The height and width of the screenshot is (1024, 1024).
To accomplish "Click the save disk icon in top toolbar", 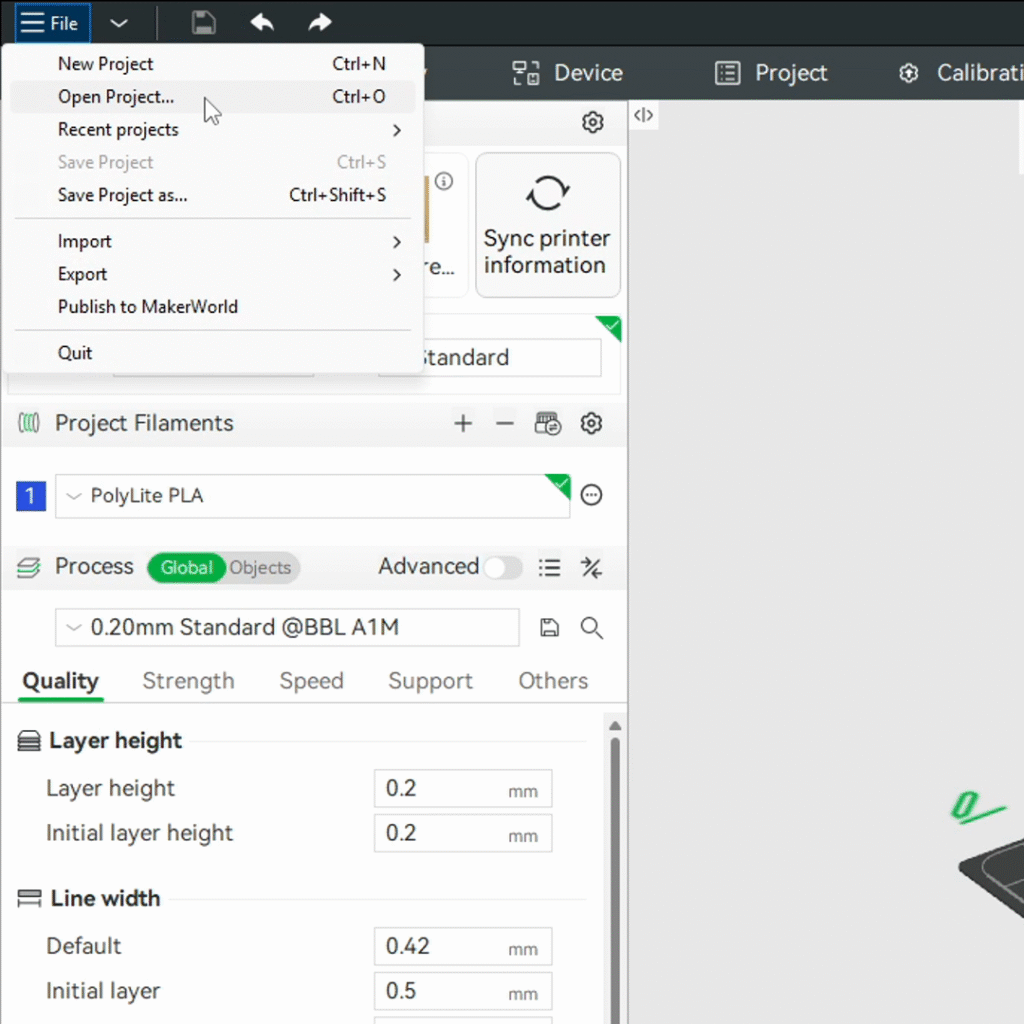I will (x=204, y=23).
